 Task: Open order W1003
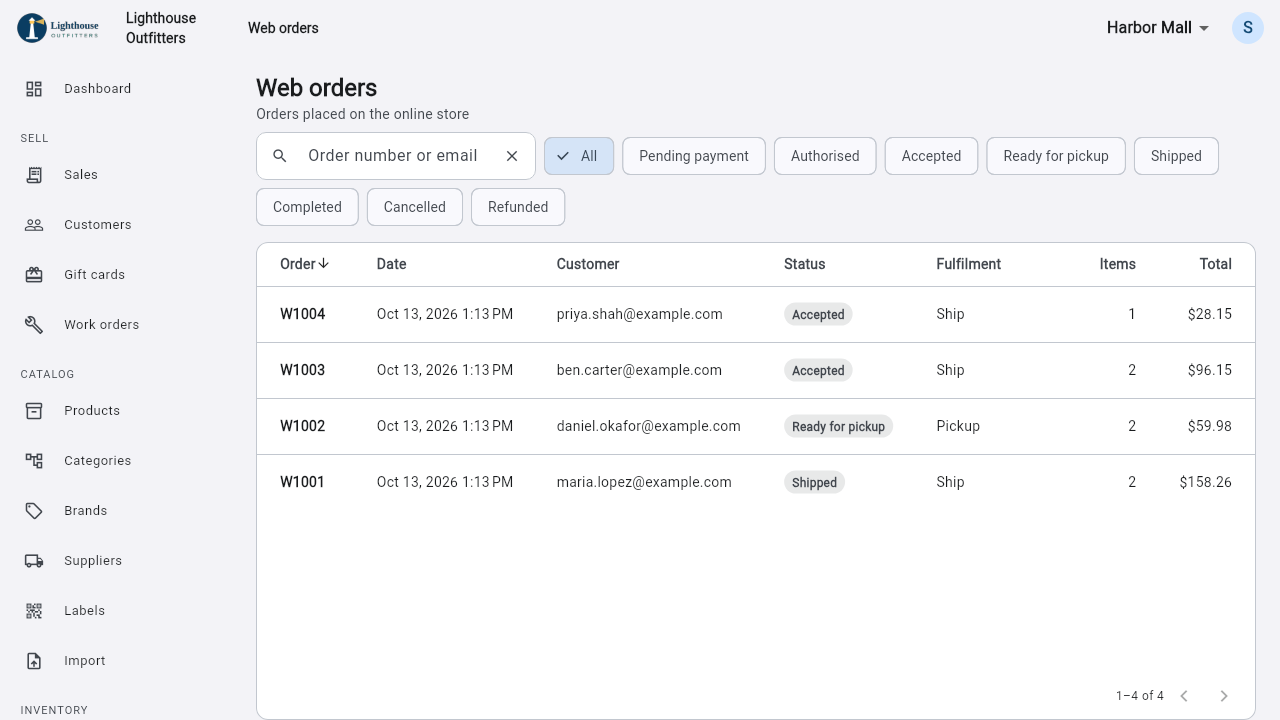click(x=755, y=370)
